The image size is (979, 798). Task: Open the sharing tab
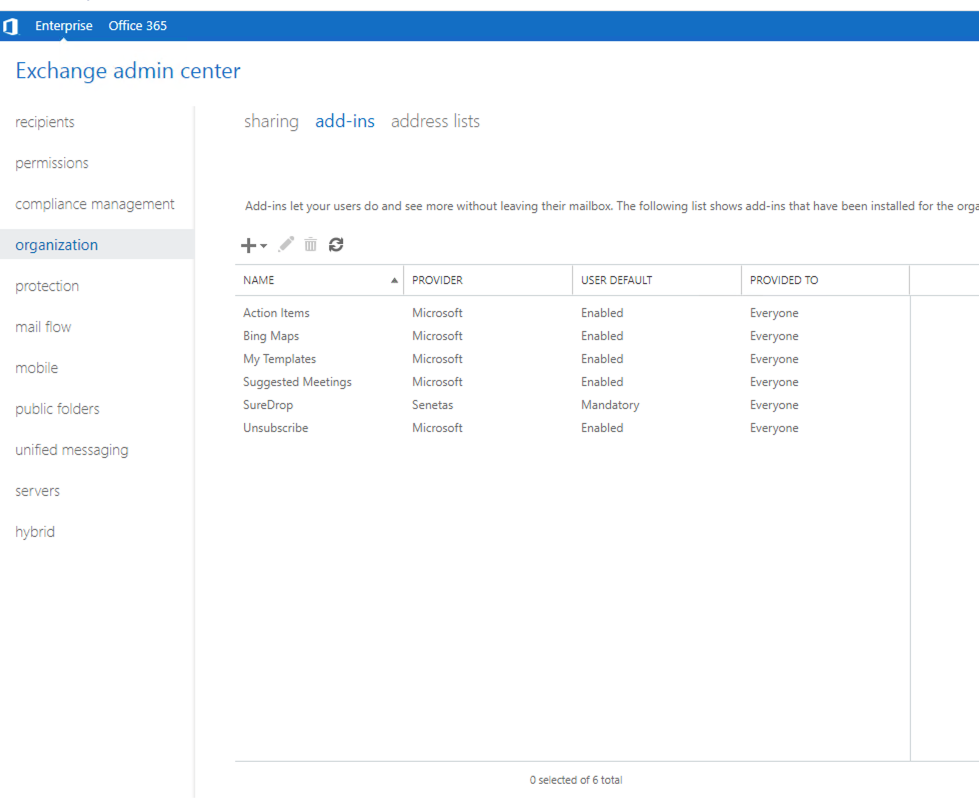click(x=271, y=121)
